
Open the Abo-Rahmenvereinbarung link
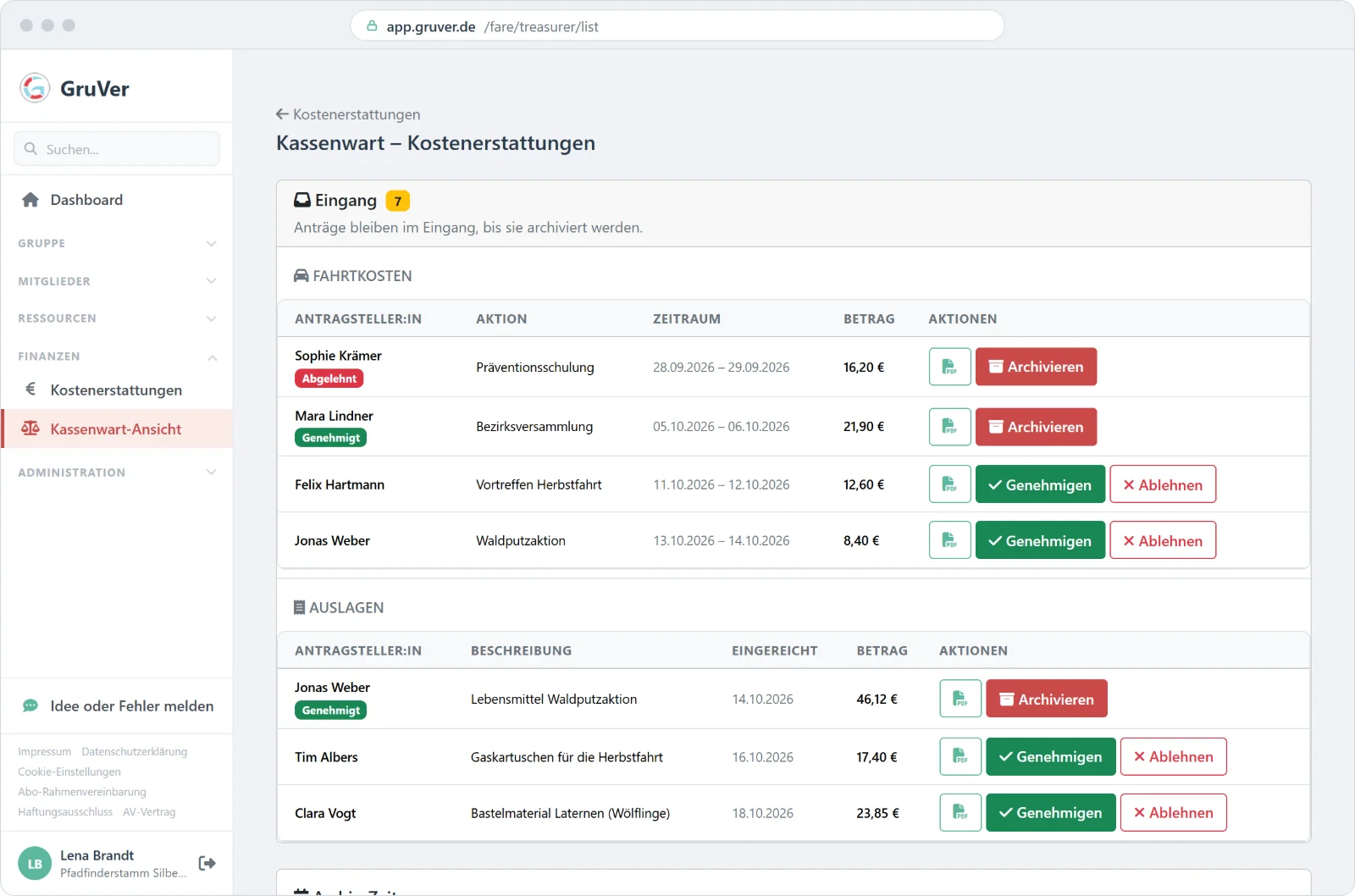pos(82,792)
